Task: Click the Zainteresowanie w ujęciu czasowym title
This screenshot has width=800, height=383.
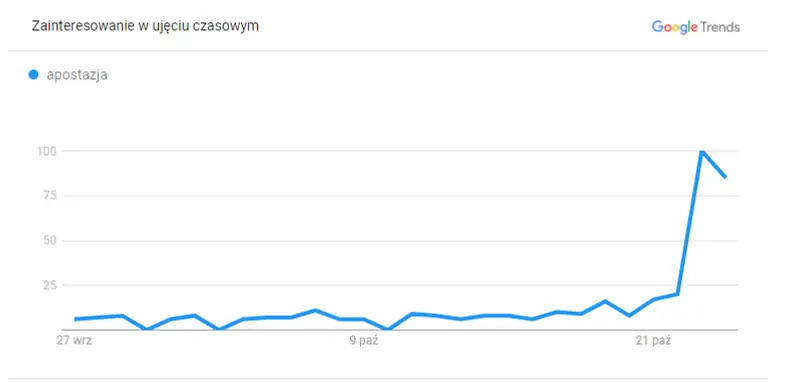Action: [145, 26]
